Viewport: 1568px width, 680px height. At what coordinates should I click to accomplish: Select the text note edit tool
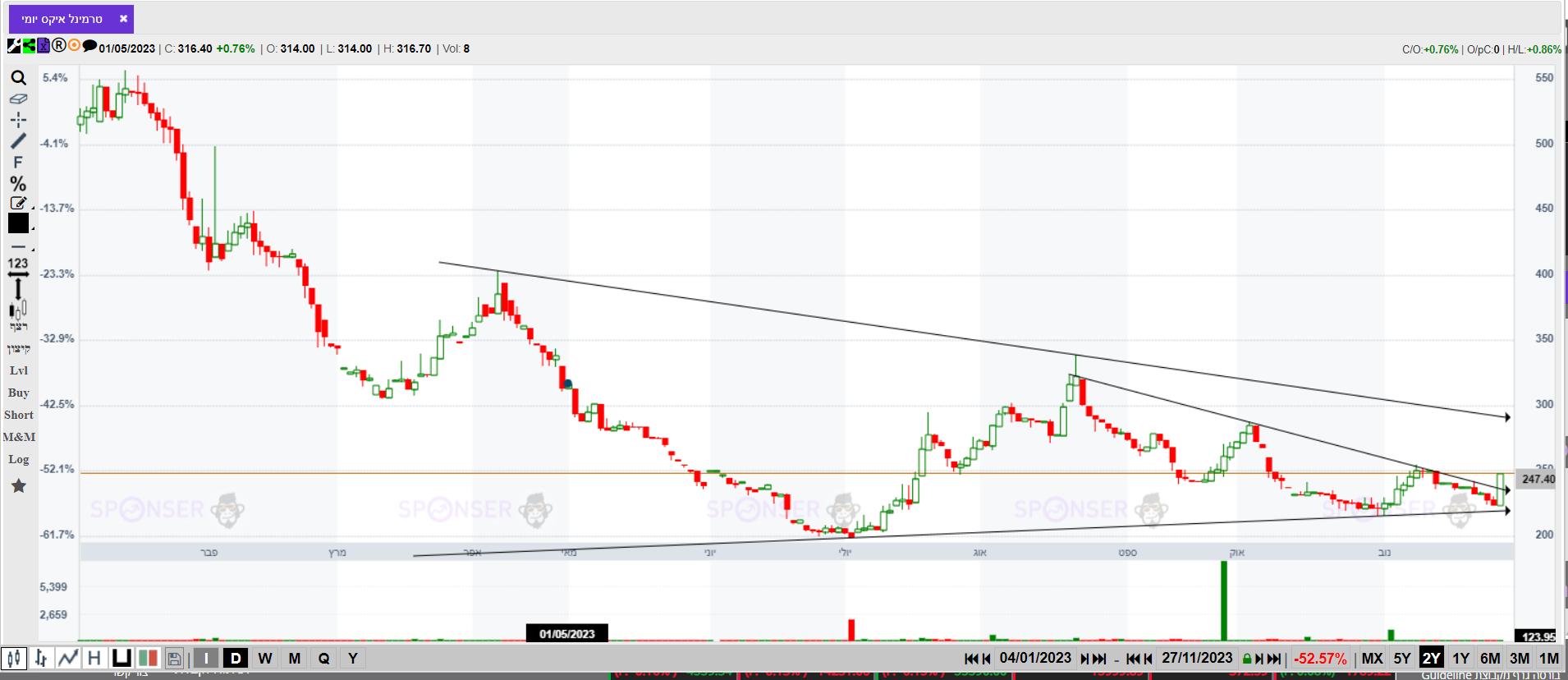tap(18, 203)
